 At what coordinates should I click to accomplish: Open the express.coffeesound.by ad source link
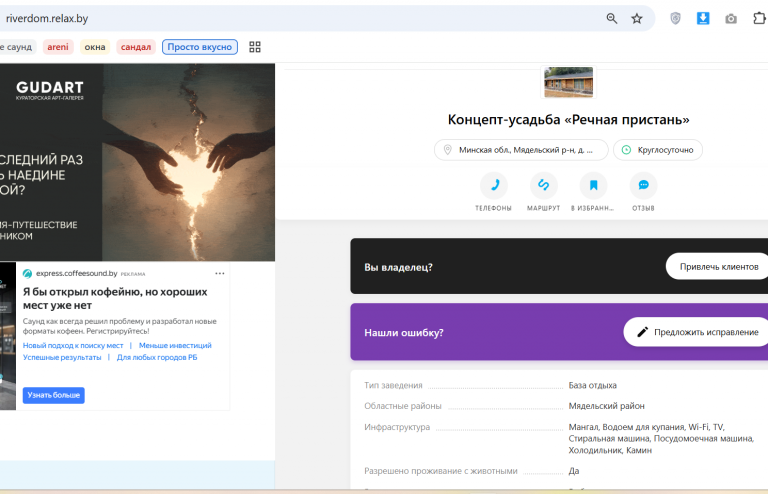click(x=76, y=273)
